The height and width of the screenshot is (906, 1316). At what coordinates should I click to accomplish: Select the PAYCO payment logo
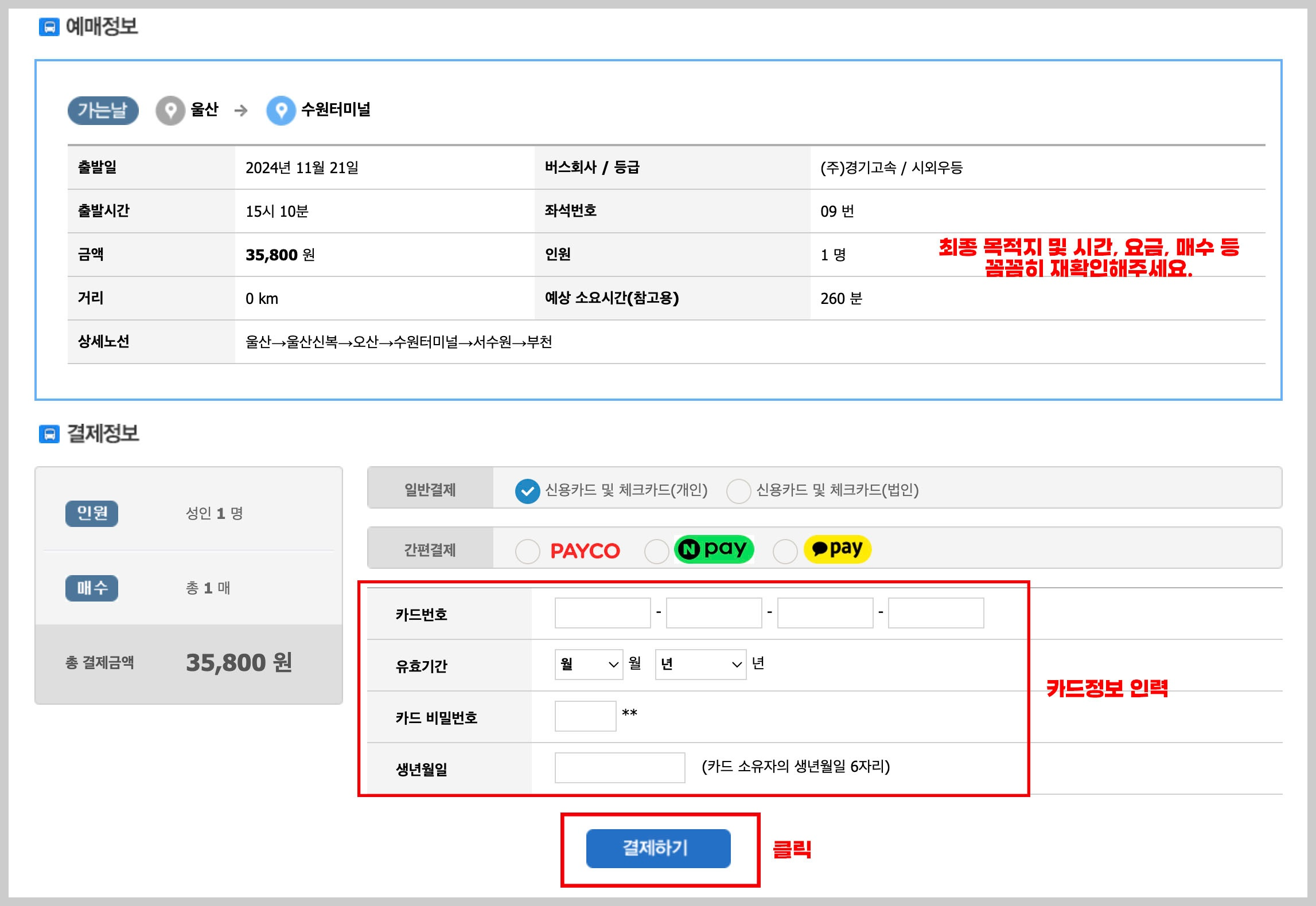click(585, 549)
